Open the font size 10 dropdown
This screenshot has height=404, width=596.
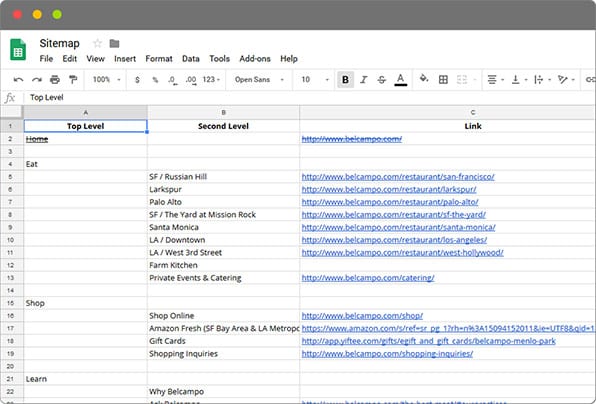click(x=315, y=79)
